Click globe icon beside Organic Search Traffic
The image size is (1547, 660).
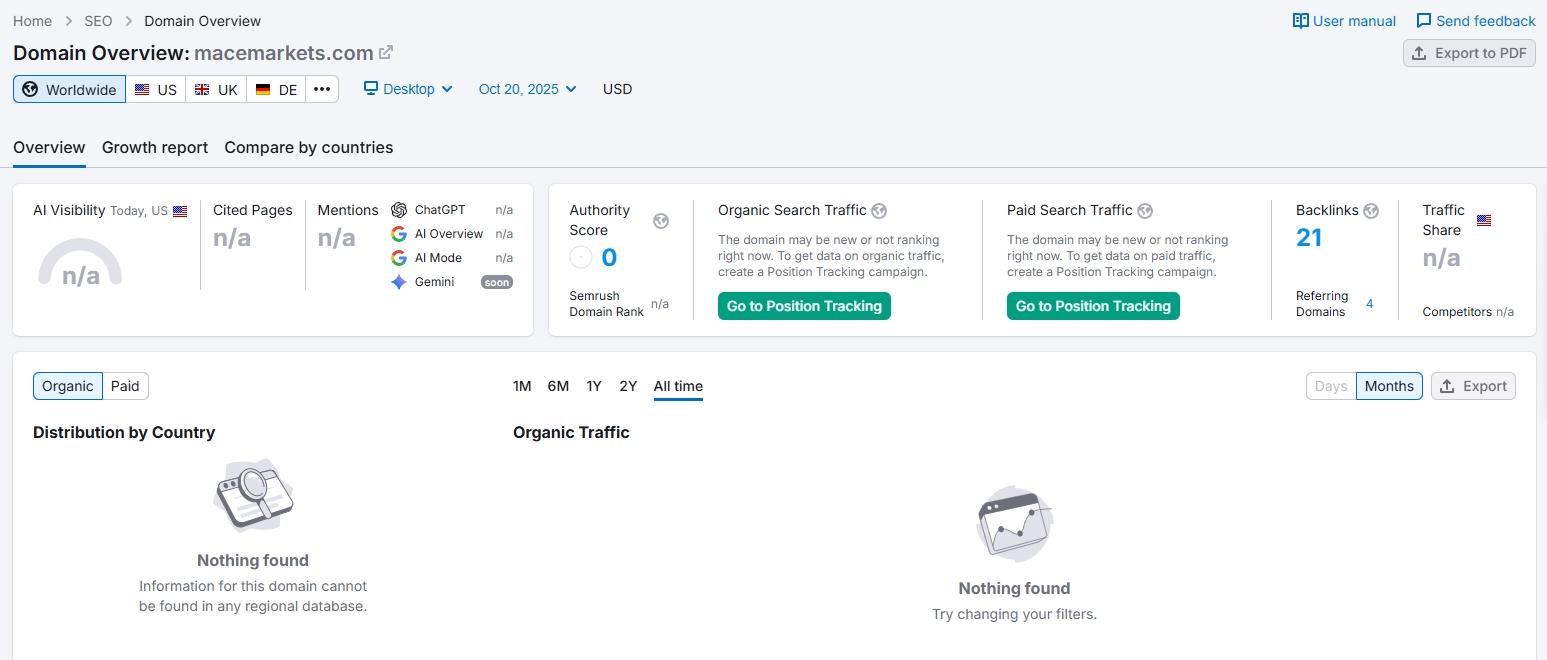click(879, 210)
